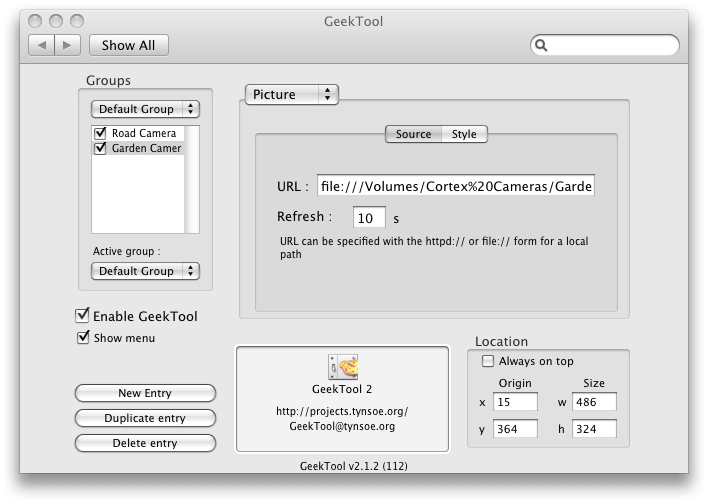
Task: Switch to the Style tab
Action: pos(464,134)
